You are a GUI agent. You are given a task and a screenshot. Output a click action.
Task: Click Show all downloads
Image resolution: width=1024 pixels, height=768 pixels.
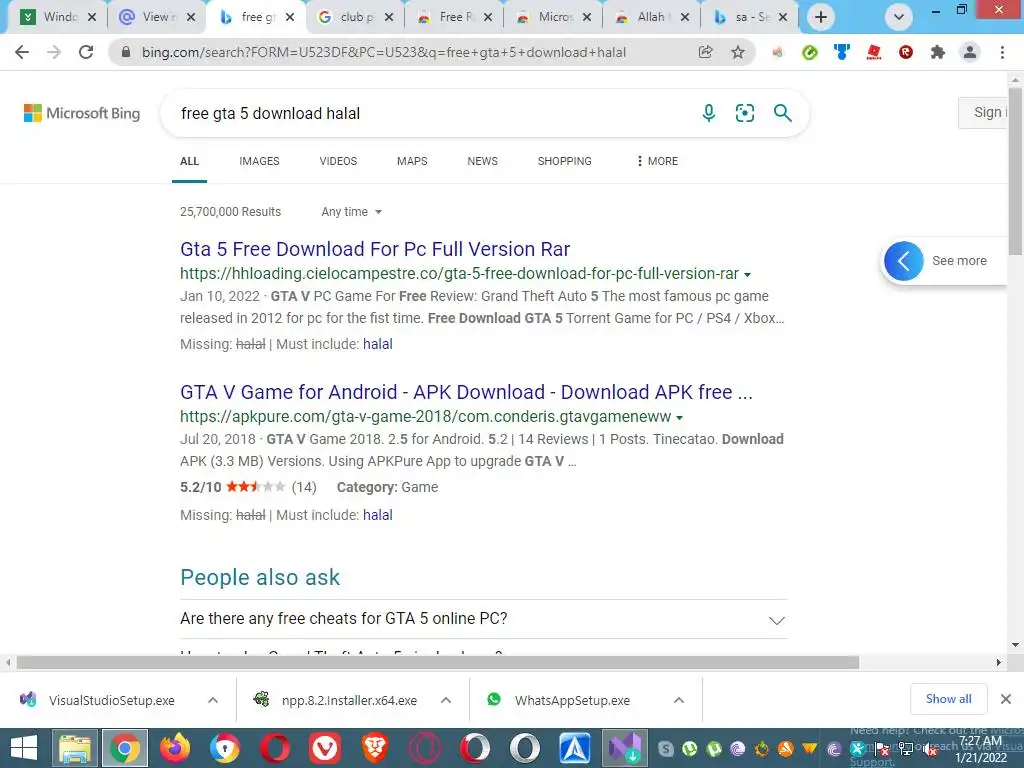[x=948, y=699]
